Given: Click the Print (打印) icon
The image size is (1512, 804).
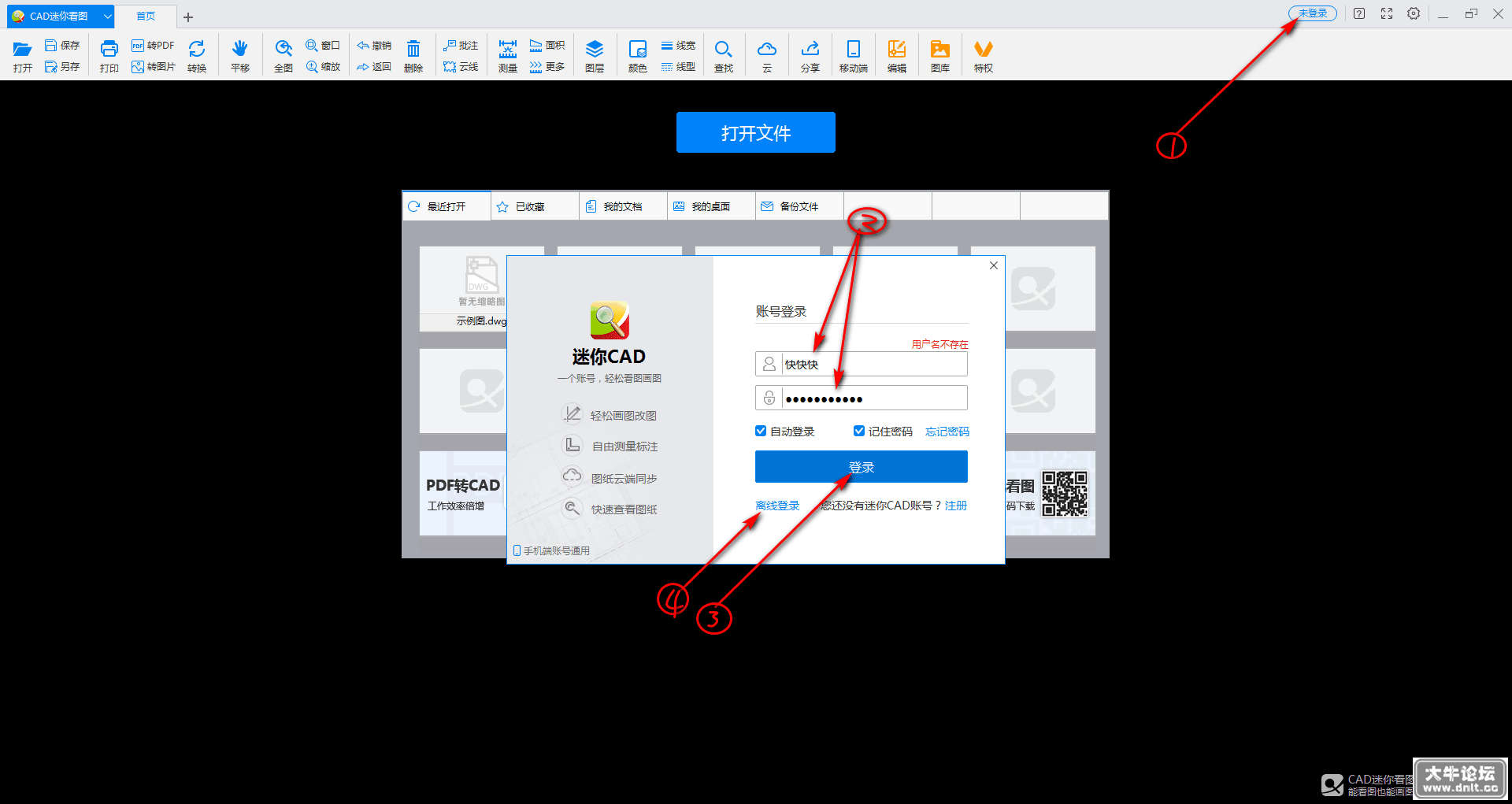Looking at the screenshot, I should click(109, 49).
